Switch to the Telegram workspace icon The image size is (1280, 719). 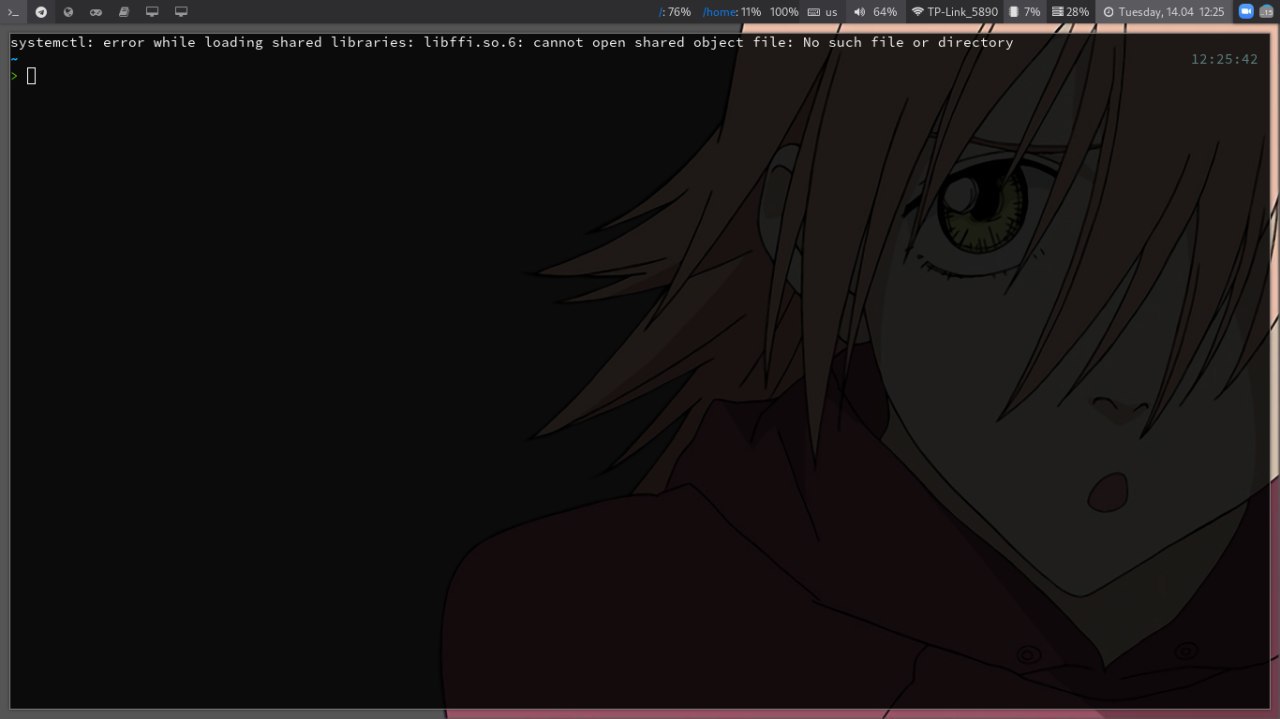[x=41, y=12]
